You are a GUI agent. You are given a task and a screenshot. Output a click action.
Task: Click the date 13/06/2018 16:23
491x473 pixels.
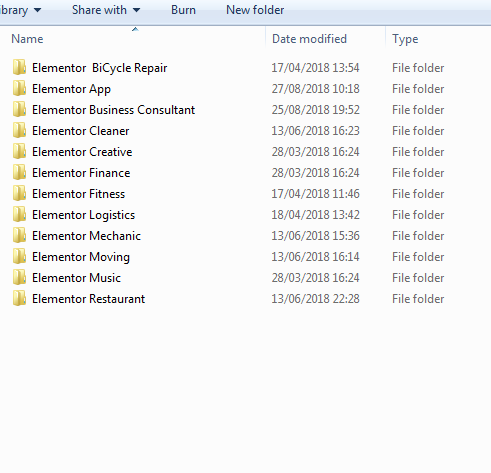click(x=315, y=131)
